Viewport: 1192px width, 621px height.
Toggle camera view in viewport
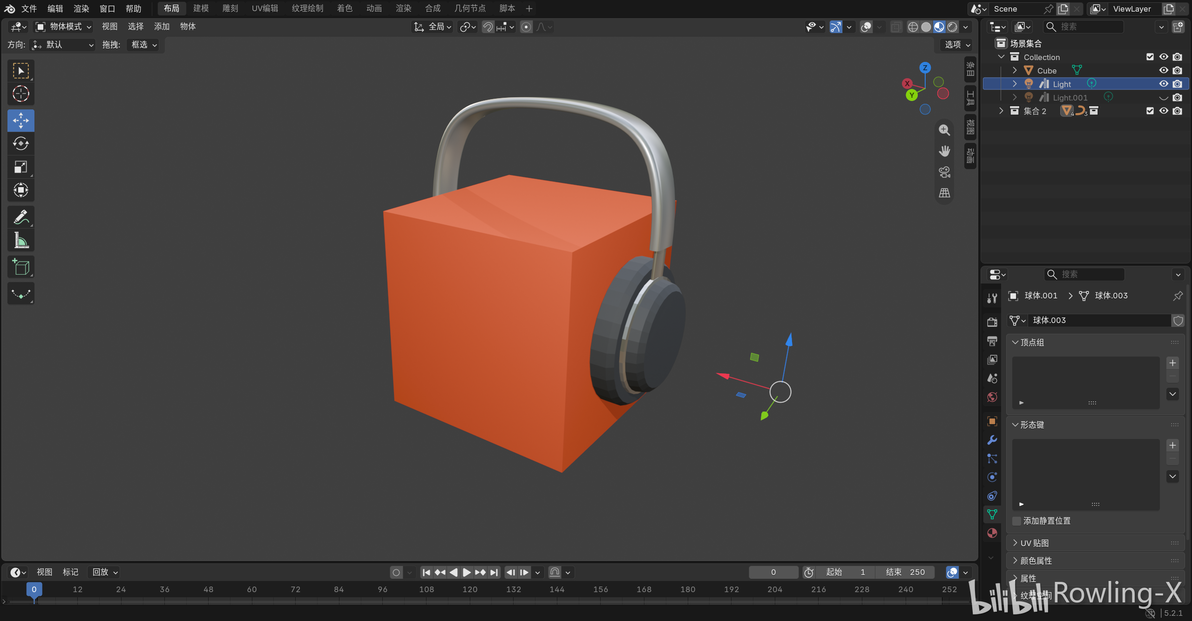click(944, 172)
